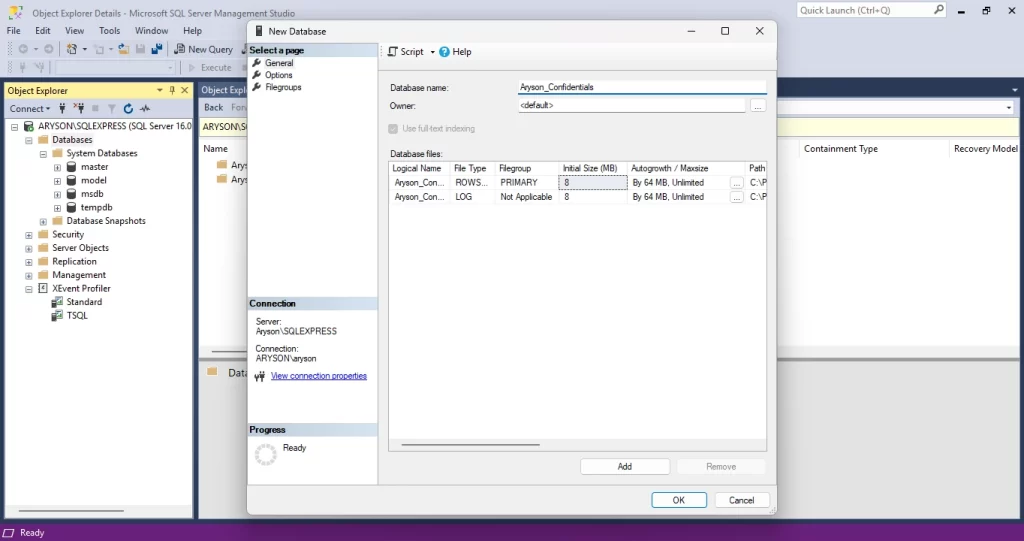Click horizontal scrollbar under database files grid
Viewport: 1024px width, 541px height.
tap(470, 445)
